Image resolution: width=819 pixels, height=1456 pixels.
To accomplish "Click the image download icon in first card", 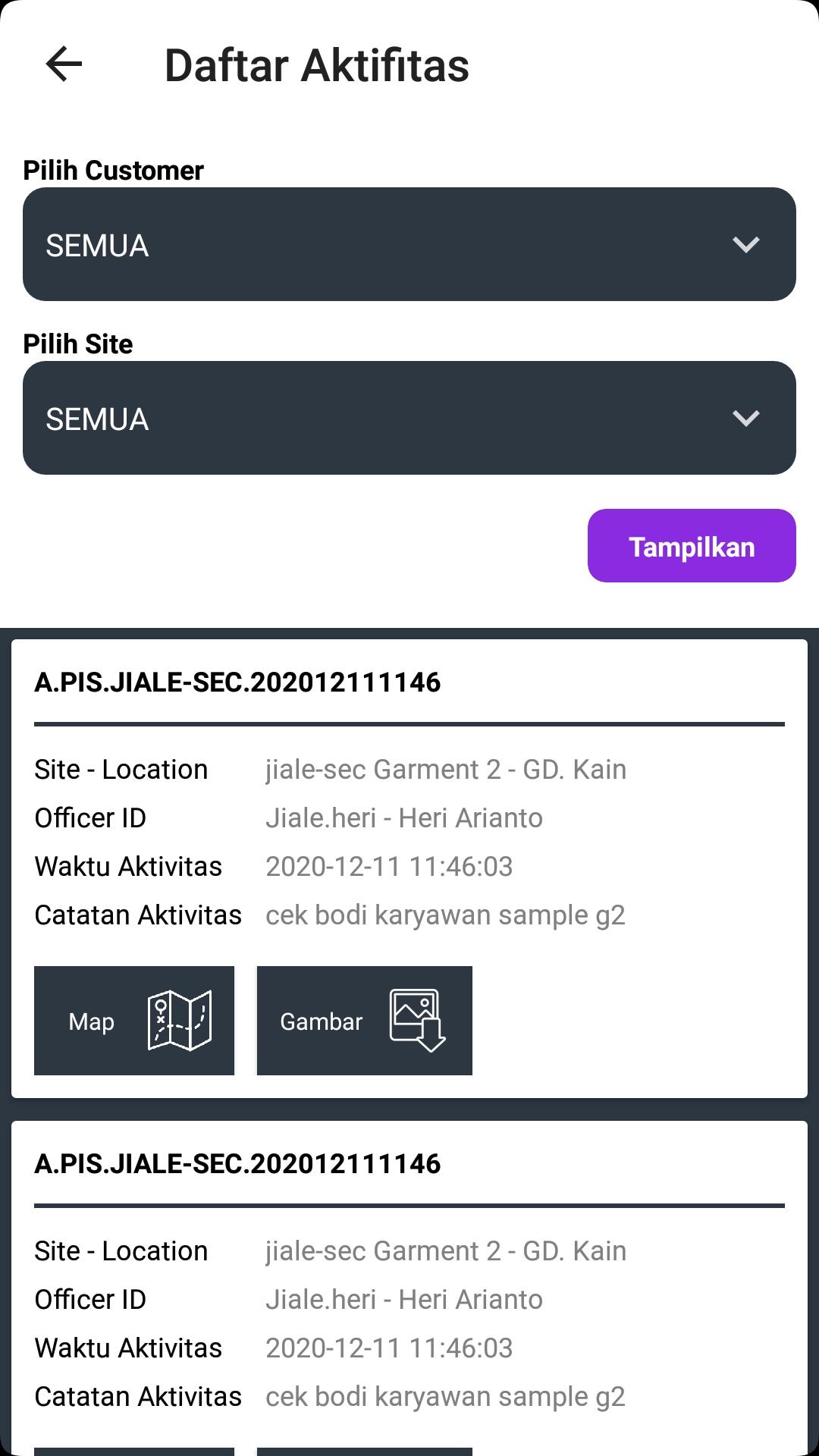I will (418, 1021).
